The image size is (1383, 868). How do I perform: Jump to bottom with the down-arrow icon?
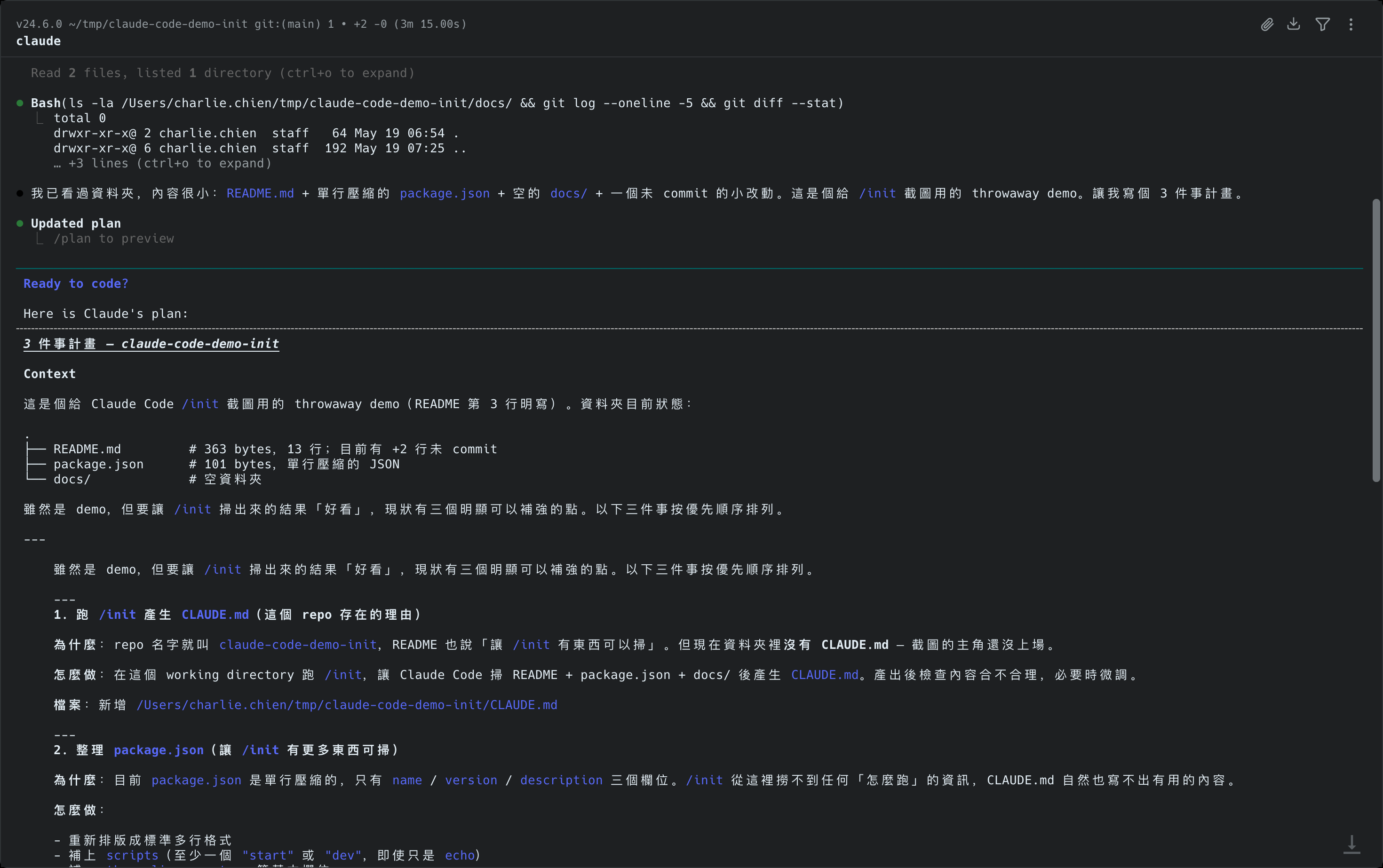coord(1352,844)
